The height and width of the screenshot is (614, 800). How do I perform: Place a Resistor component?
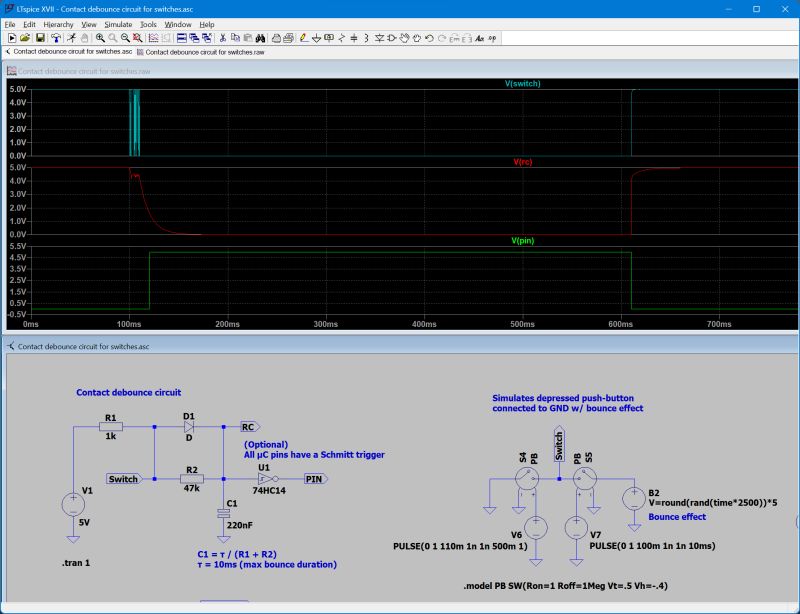click(341, 39)
